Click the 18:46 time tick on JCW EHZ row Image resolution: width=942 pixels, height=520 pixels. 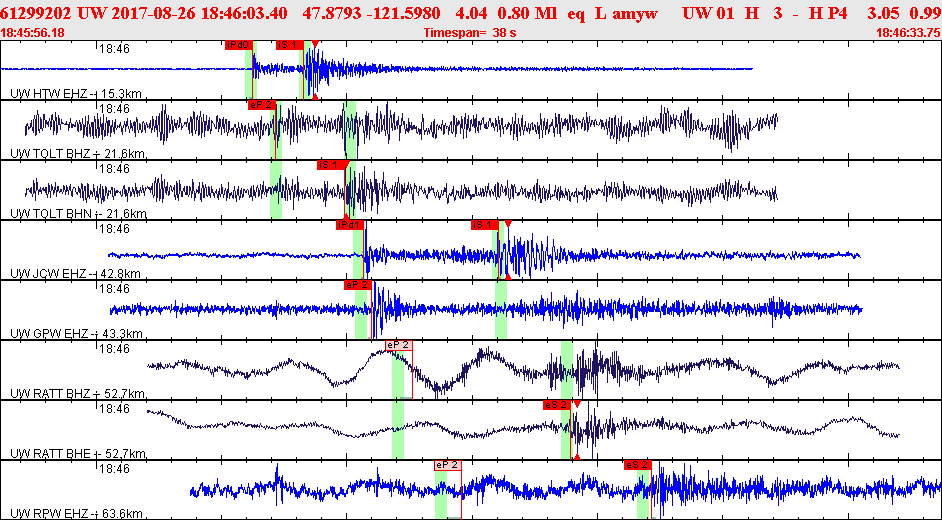click(x=114, y=229)
